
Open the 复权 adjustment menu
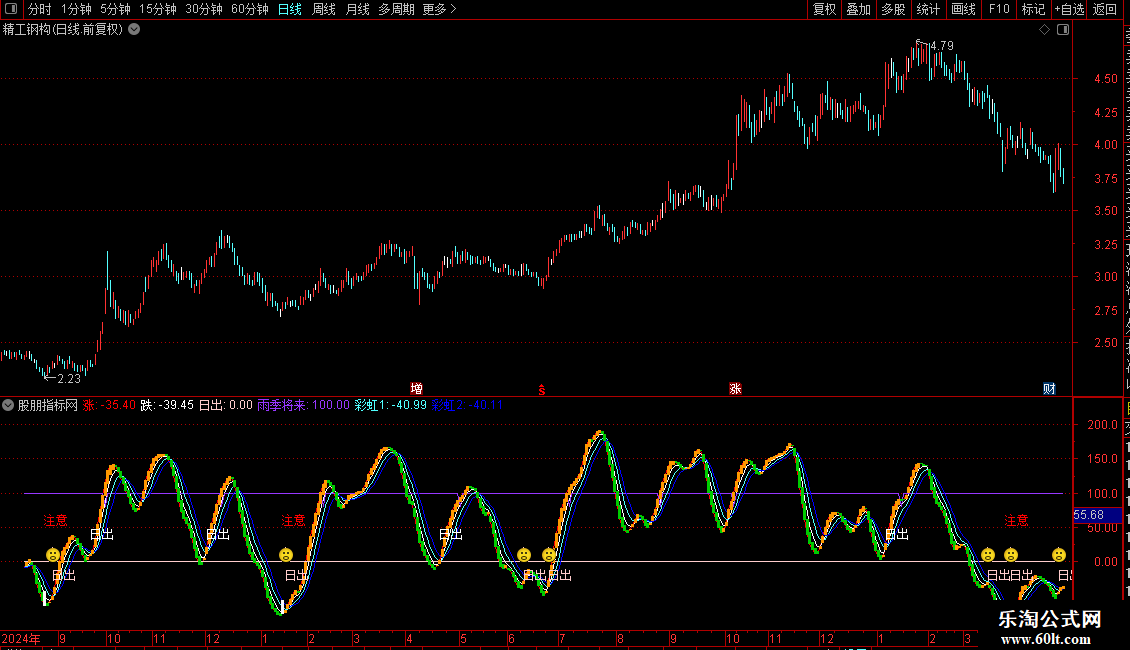point(824,9)
